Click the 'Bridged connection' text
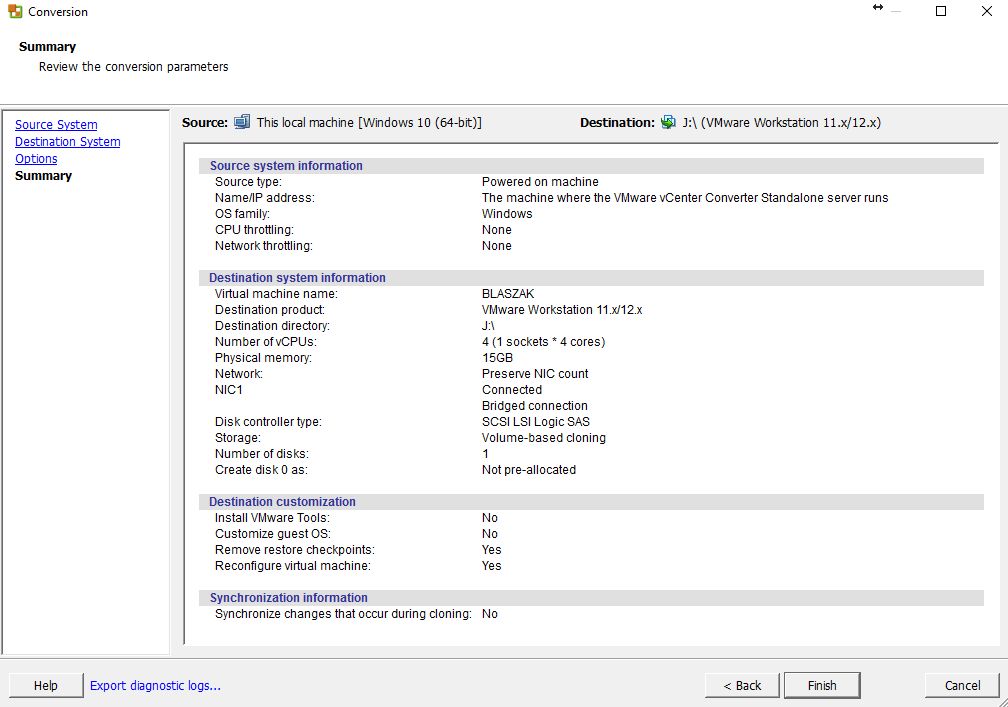The image size is (1008, 707). click(x=535, y=406)
